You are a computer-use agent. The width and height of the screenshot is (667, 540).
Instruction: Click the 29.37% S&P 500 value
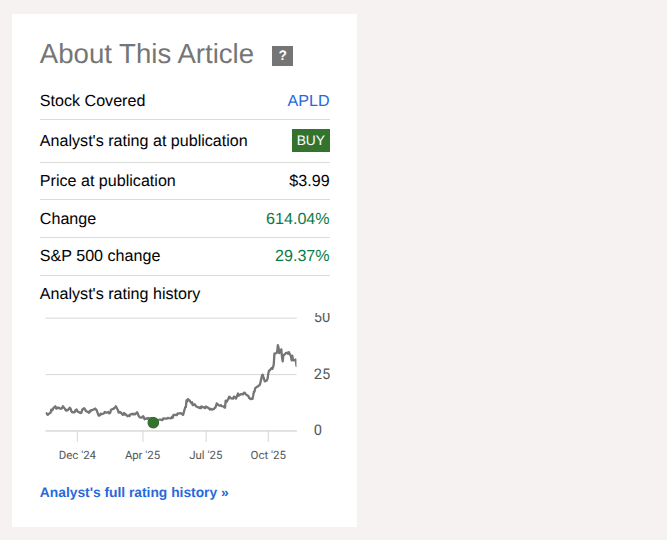(302, 255)
